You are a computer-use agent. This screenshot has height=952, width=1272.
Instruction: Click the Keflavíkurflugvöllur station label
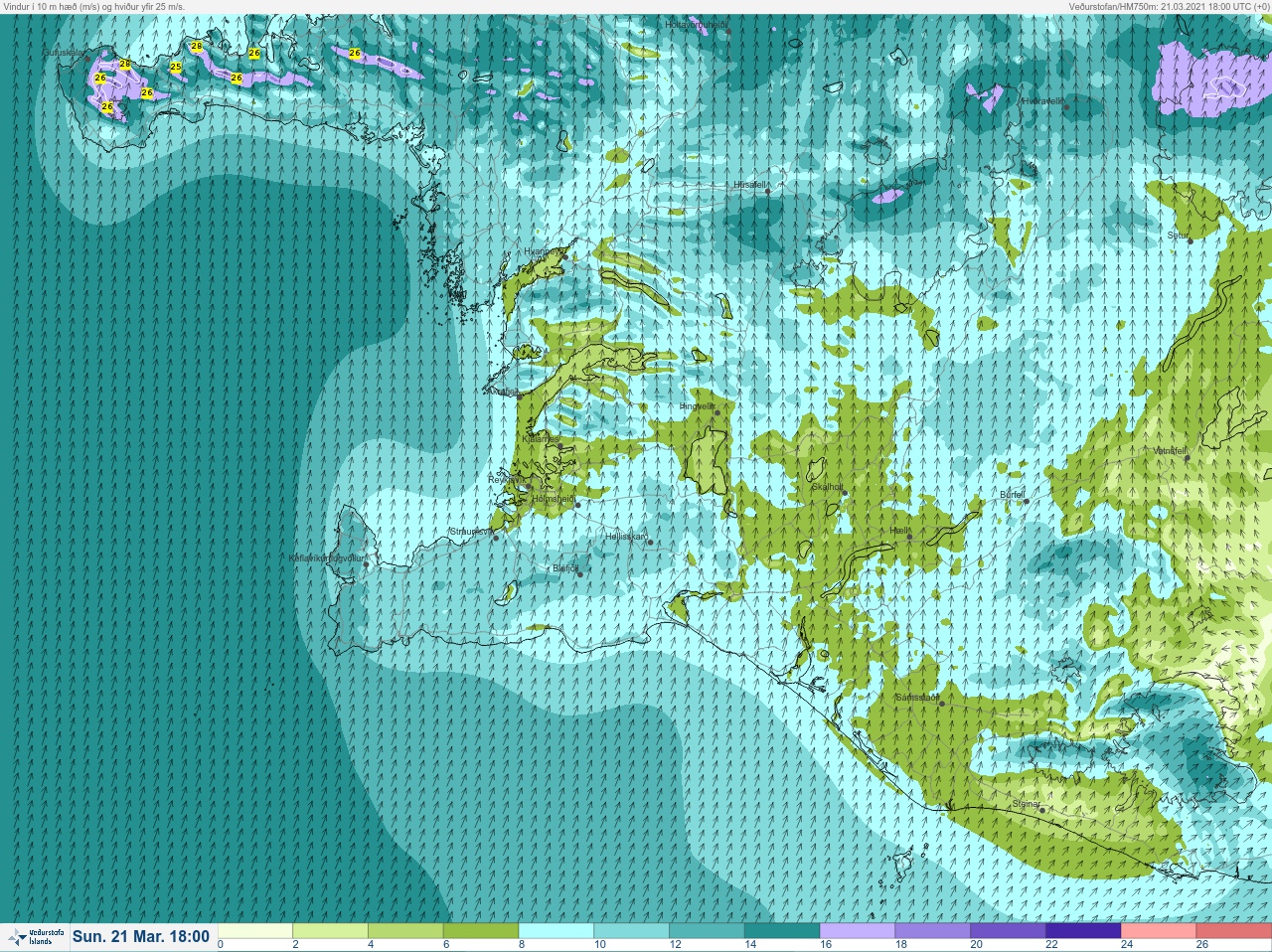click(x=326, y=558)
